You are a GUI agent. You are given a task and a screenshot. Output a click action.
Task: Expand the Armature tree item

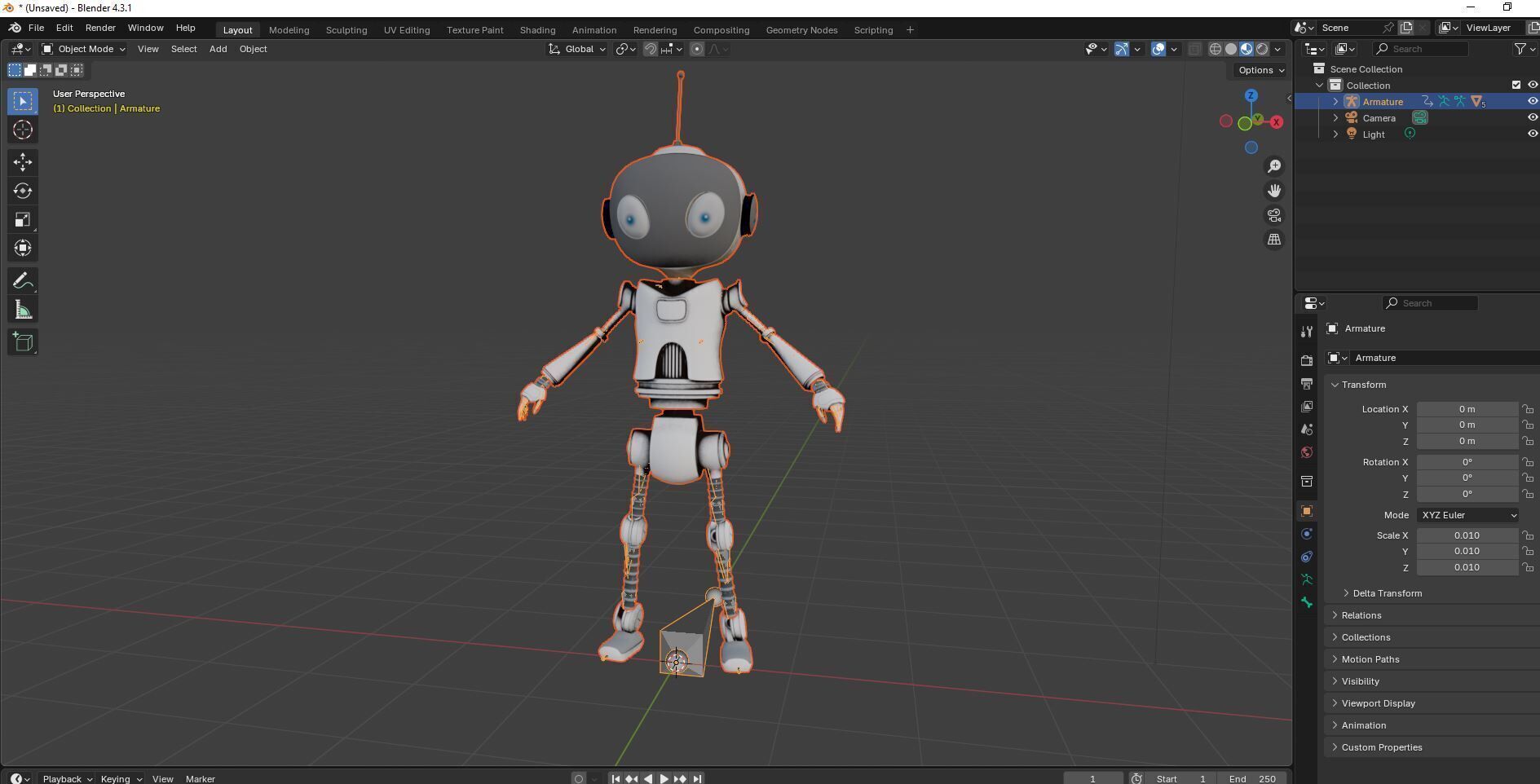click(x=1335, y=102)
